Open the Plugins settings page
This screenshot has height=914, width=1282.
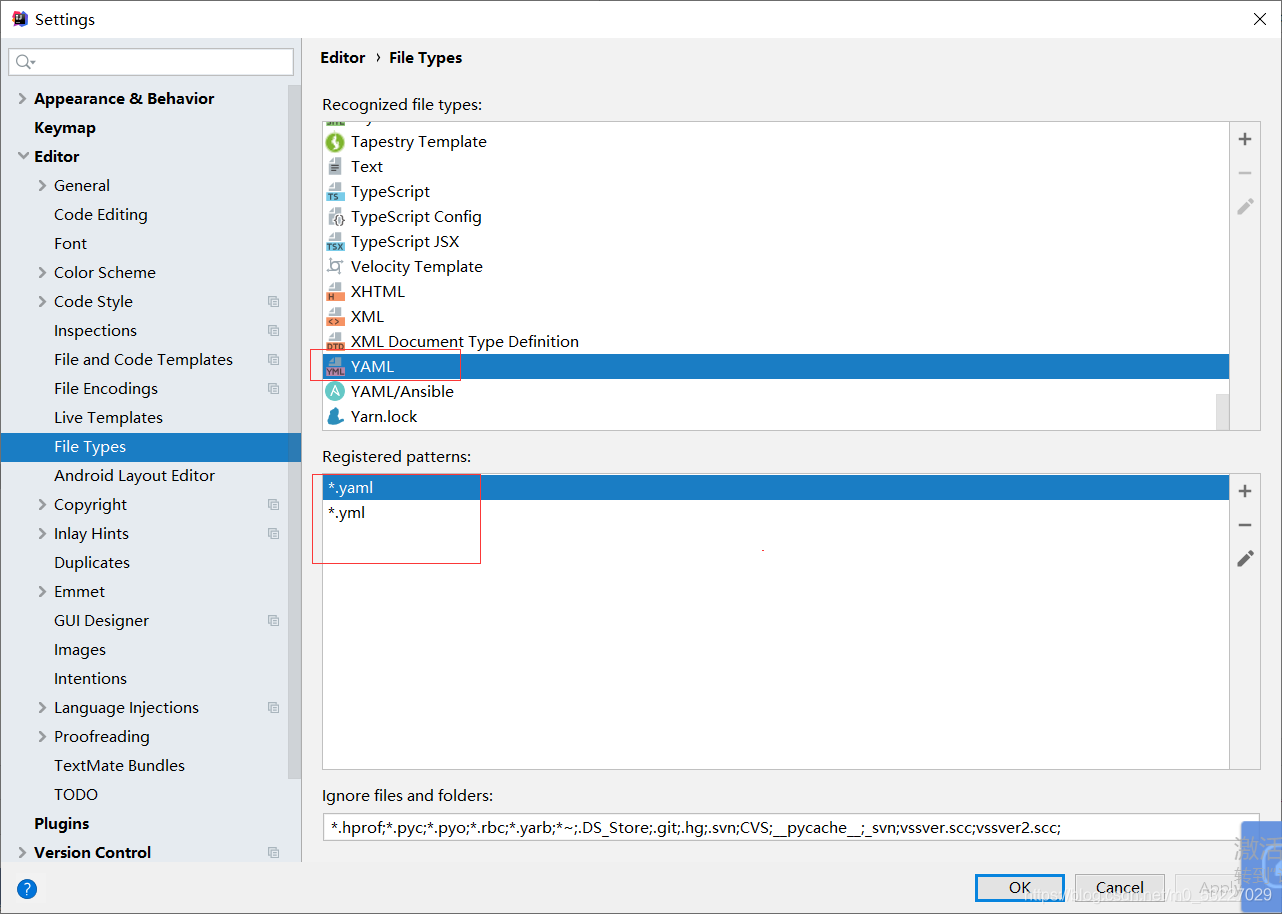click(x=61, y=823)
